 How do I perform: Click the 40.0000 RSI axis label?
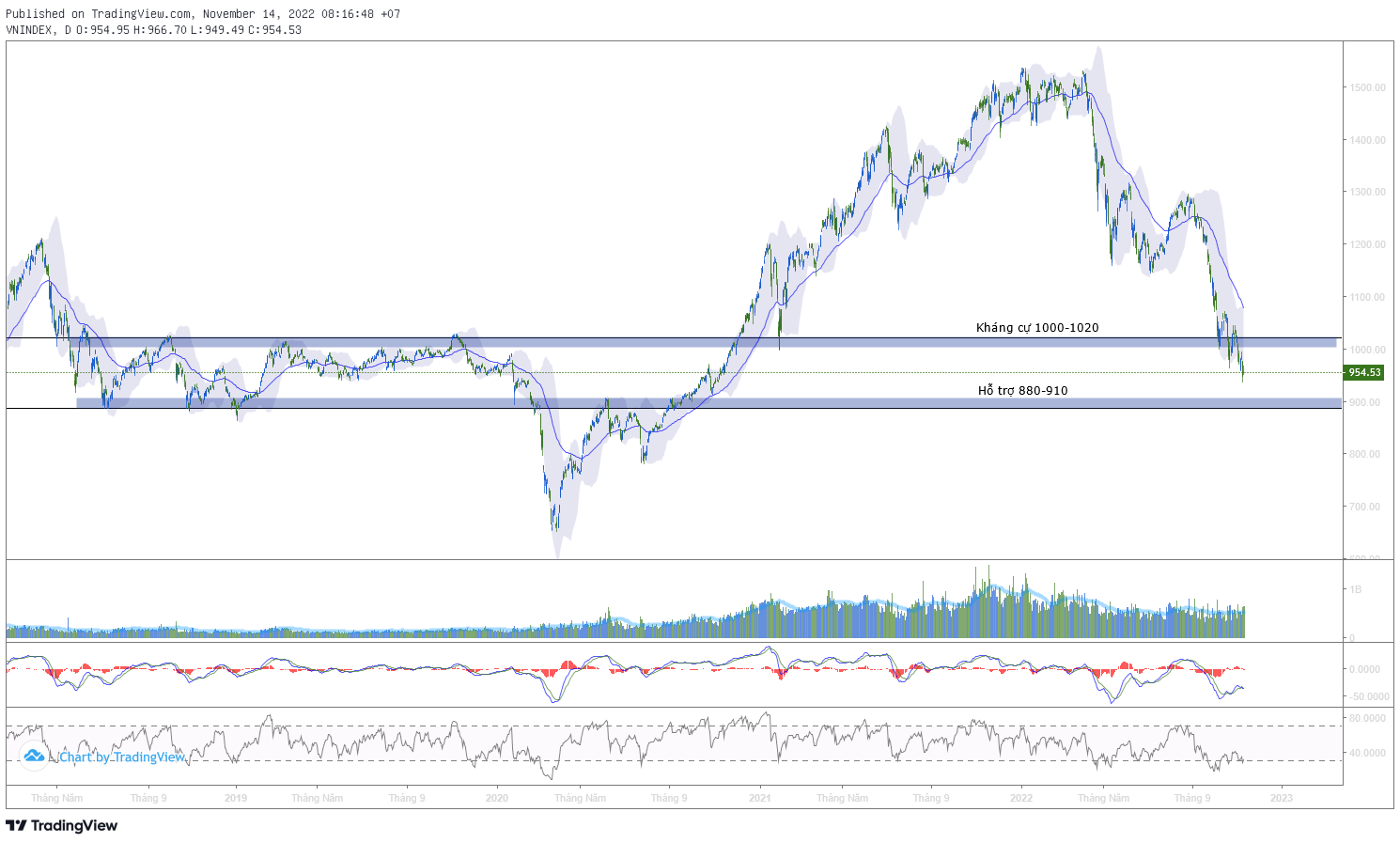[1367, 753]
